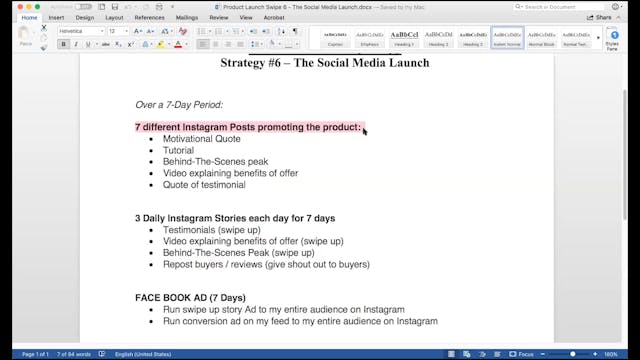The width and height of the screenshot is (640, 360).
Task: Click the Sort icon
Action: [x=281, y=31]
